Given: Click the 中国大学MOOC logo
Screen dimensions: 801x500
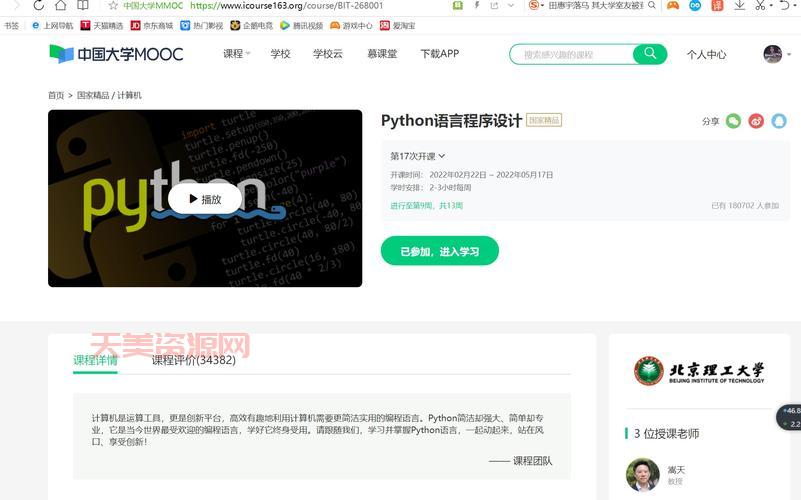Looking at the screenshot, I should point(116,54).
